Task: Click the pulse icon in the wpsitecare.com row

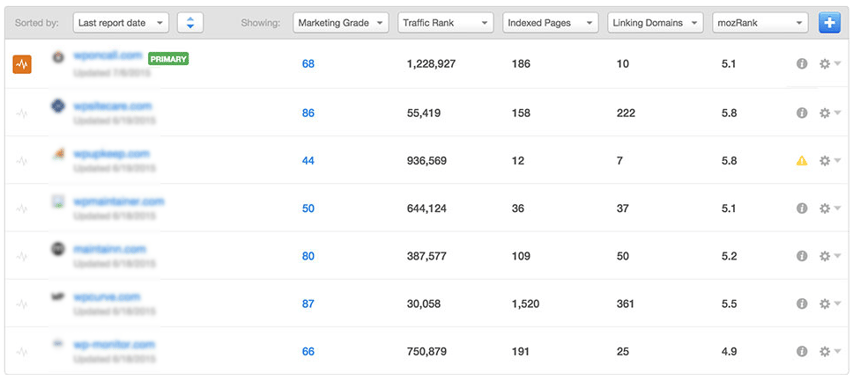Action: 22,113
